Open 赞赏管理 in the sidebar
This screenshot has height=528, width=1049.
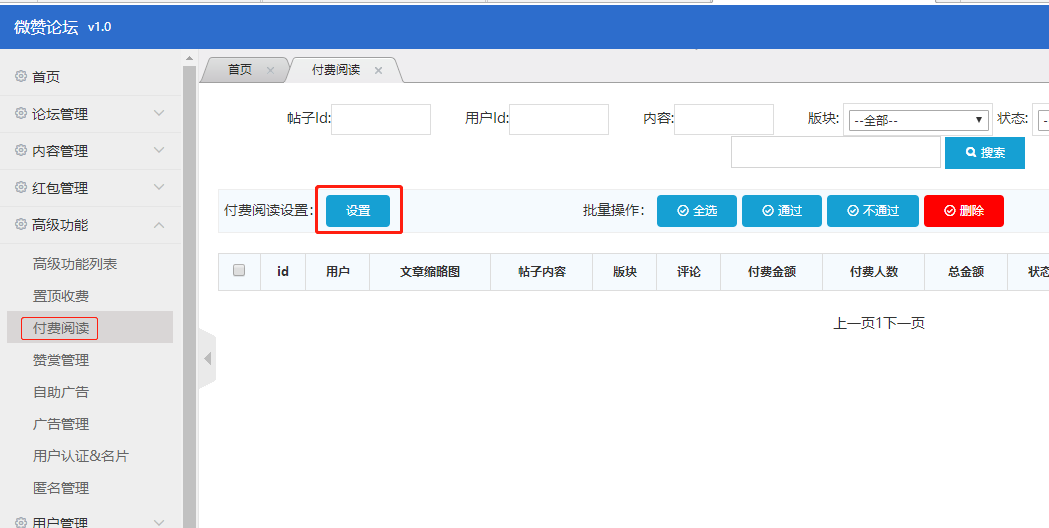click(61, 360)
